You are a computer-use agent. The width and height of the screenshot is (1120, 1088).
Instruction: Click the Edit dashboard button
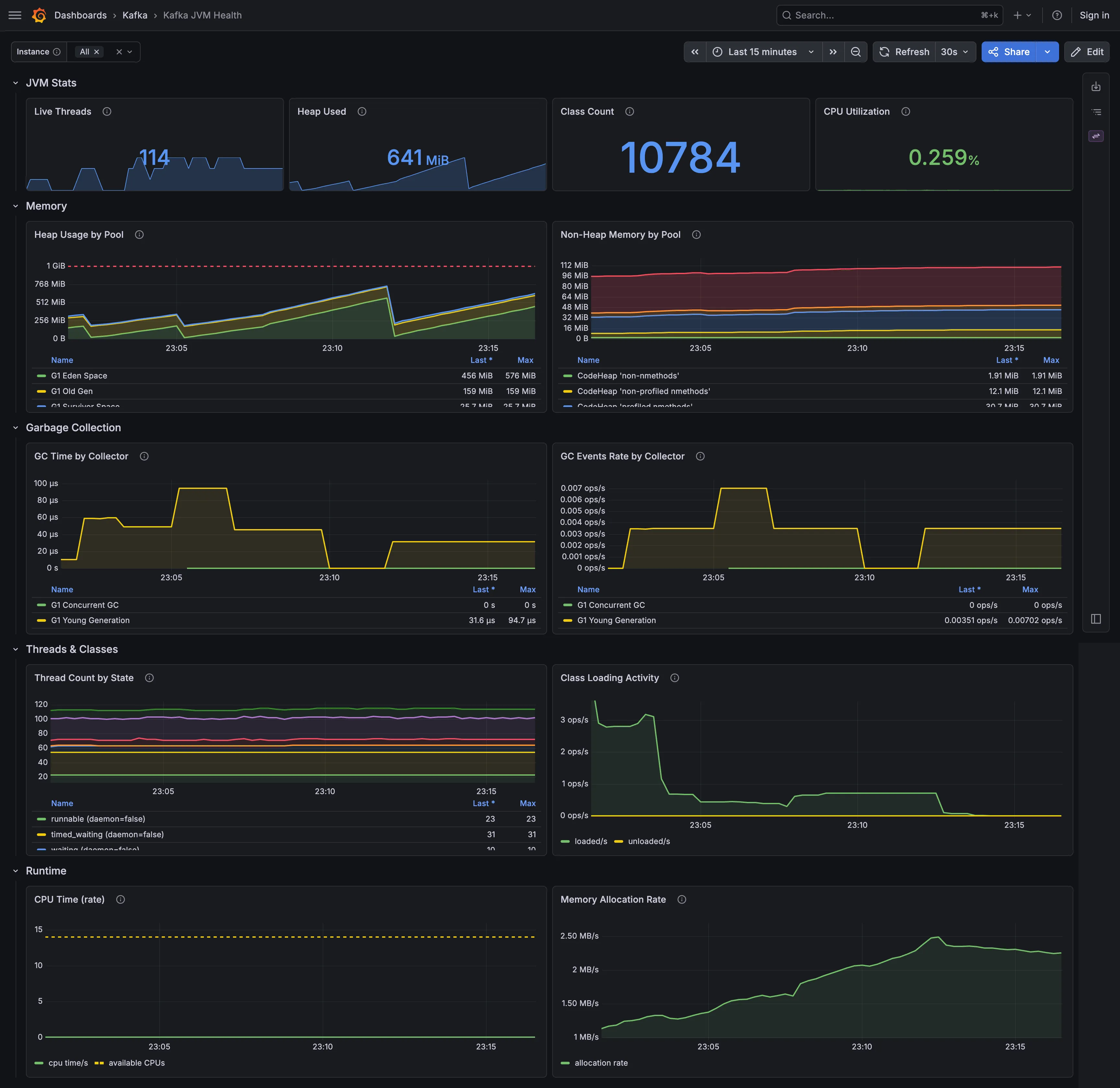(x=1087, y=52)
